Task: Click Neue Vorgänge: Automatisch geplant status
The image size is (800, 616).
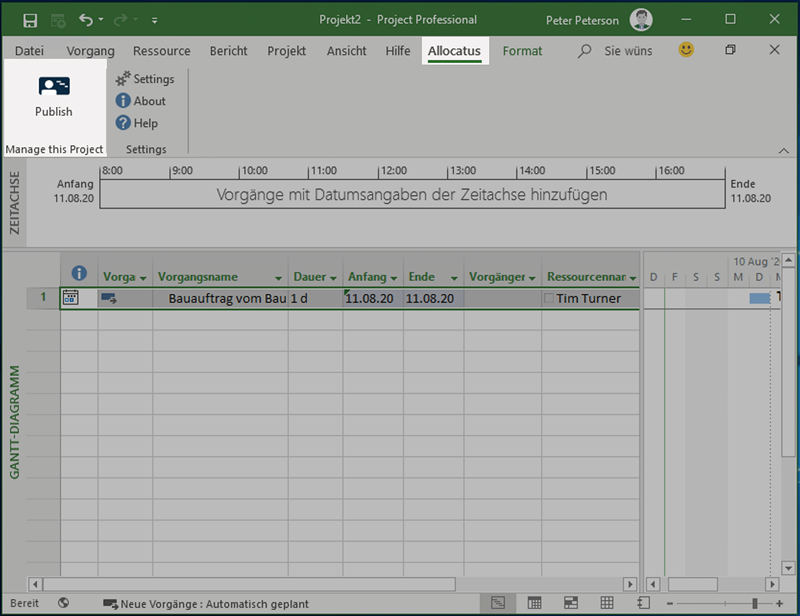Action: 206,604
